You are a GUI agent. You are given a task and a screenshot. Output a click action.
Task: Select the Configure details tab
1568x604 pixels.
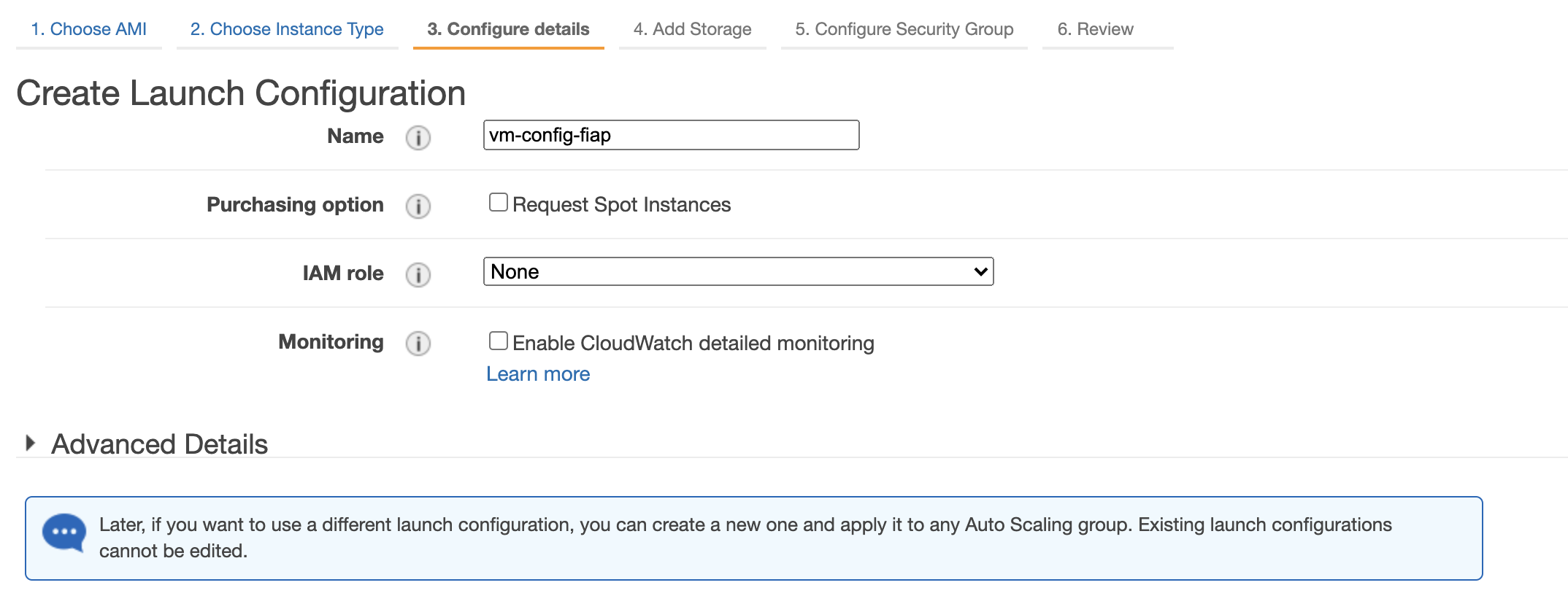(508, 29)
